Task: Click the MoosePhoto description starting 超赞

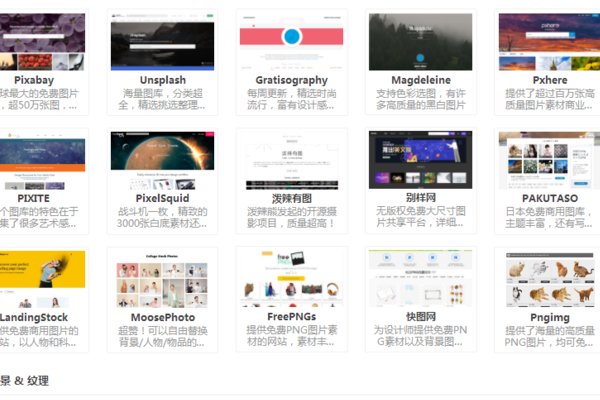Action: [162, 336]
